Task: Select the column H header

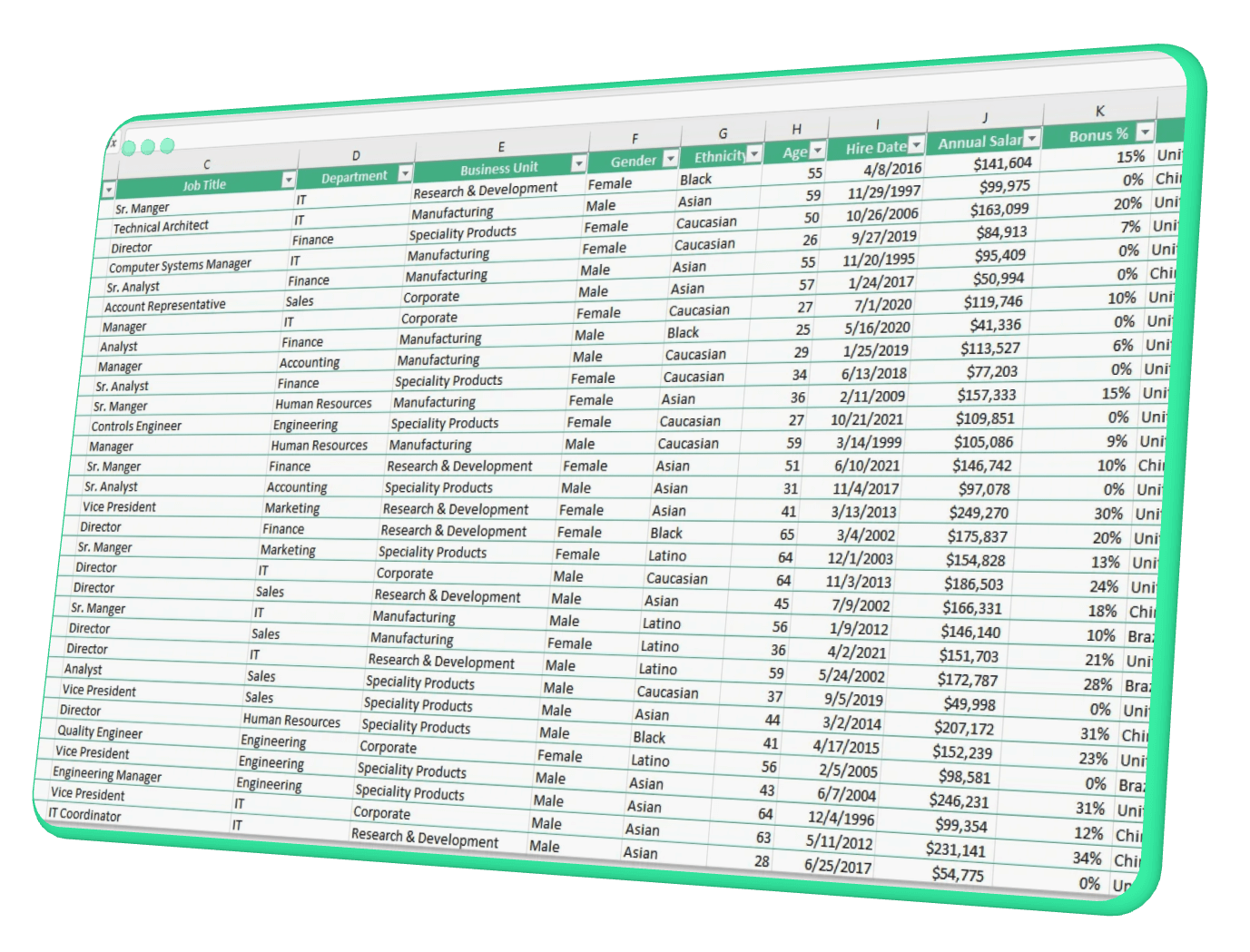Action: (x=796, y=130)
